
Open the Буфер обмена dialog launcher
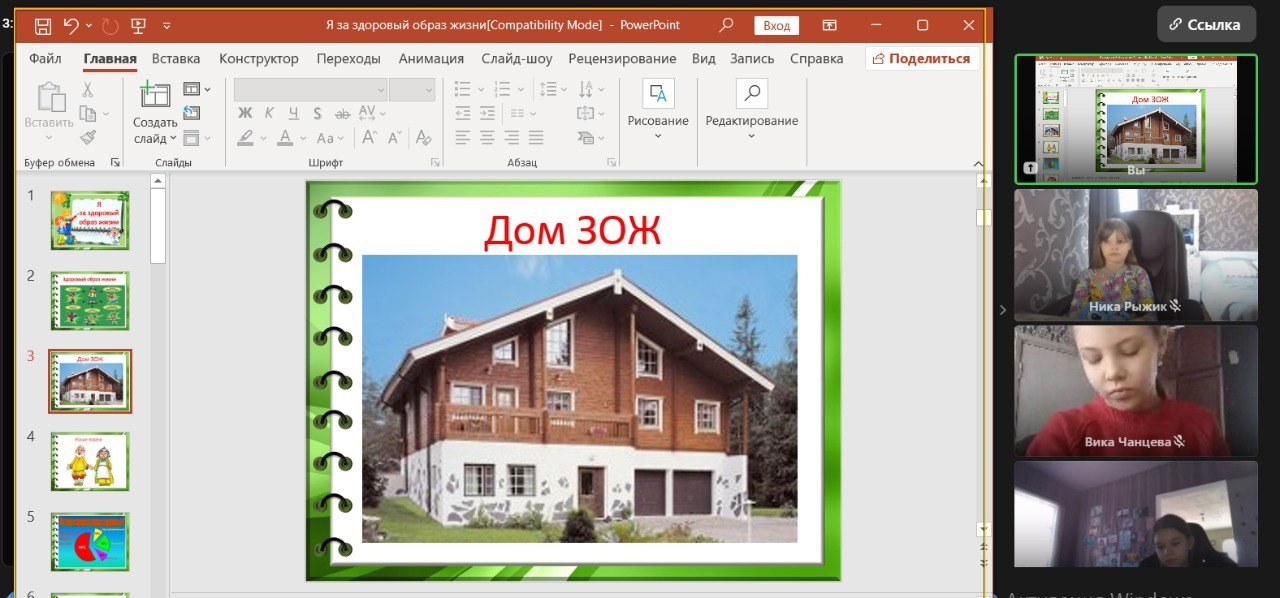tap(114, 162)
